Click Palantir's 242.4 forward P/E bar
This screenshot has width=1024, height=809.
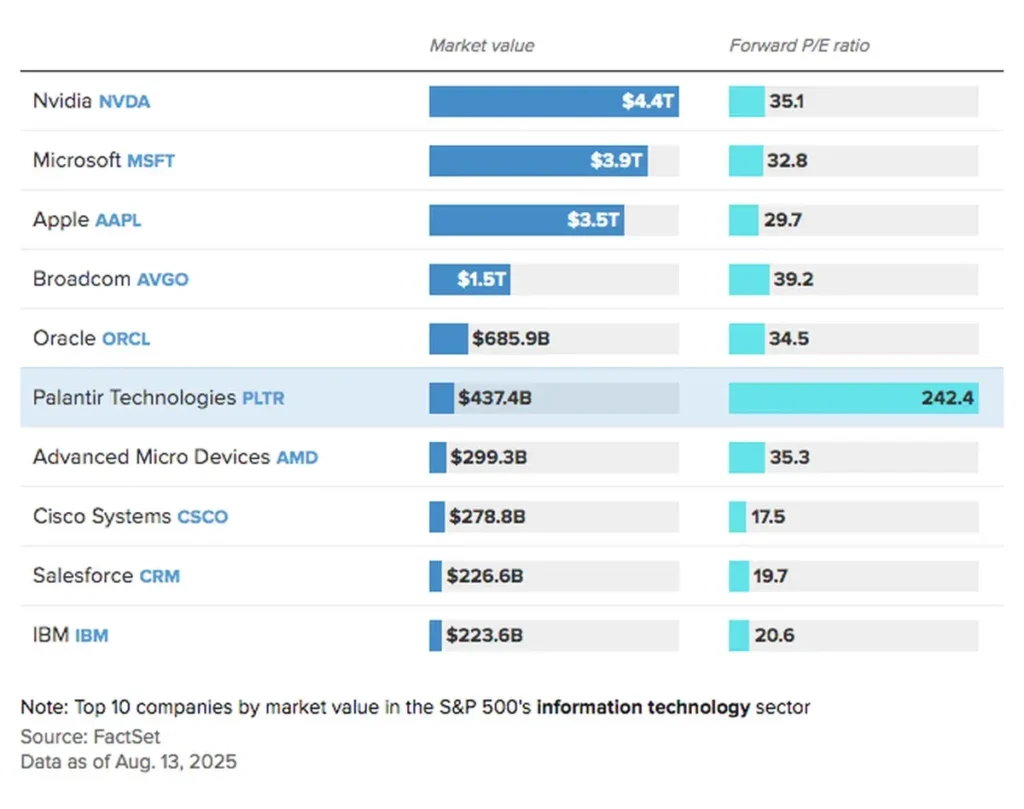pos(853,398)
